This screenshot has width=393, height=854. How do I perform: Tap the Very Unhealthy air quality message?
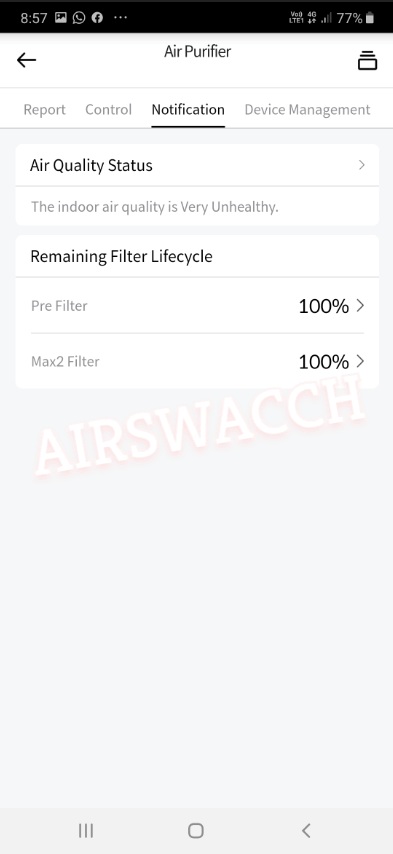tap(155, 207)
